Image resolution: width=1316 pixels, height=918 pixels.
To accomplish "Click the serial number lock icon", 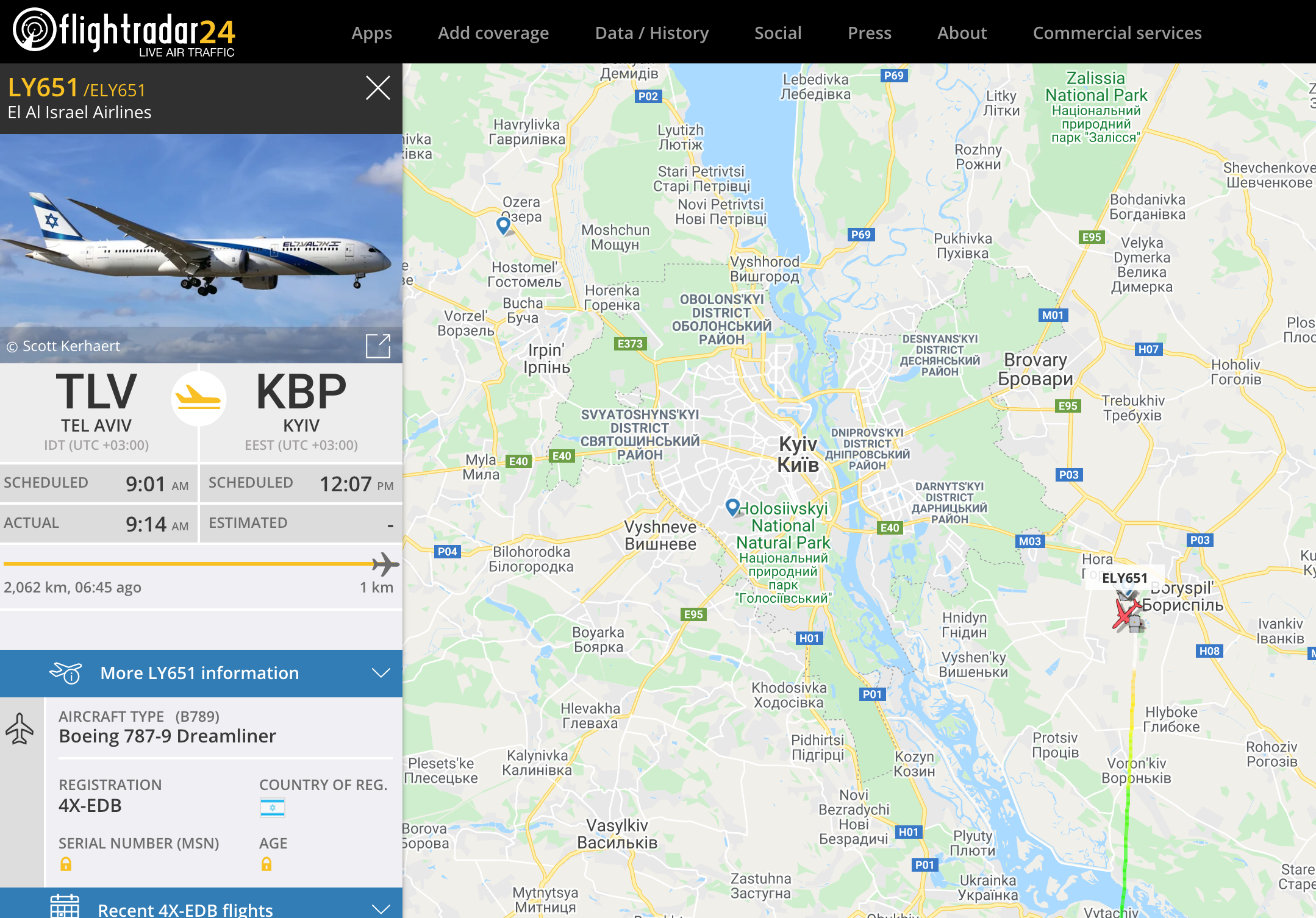I will click(x=66, y=864).
